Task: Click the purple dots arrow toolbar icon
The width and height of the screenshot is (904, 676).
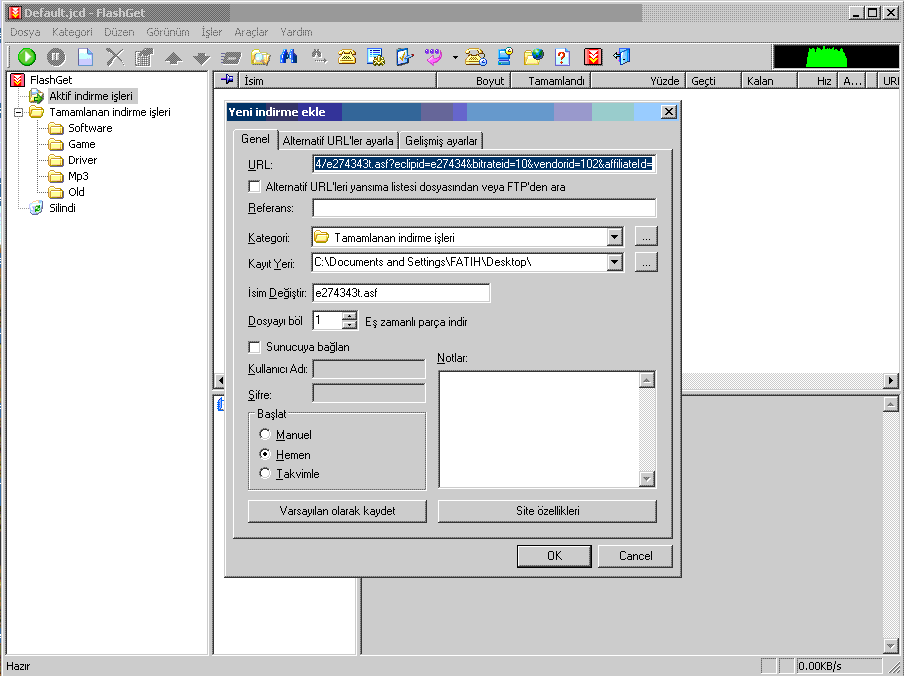Action: pyautogui.click(x=433, y=56)
